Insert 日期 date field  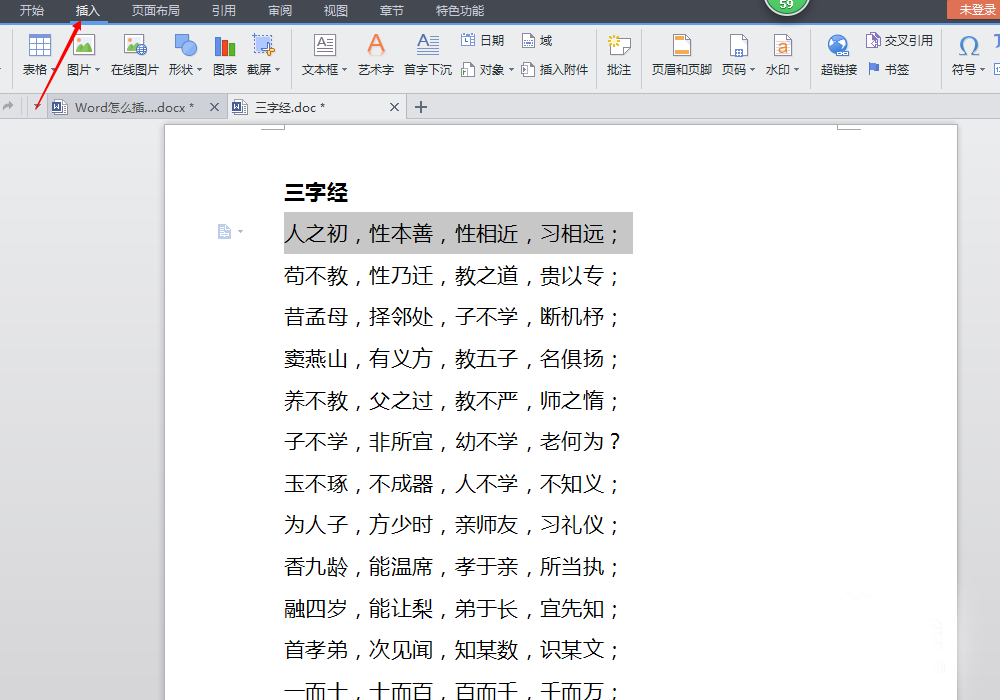tap(482, 41)
